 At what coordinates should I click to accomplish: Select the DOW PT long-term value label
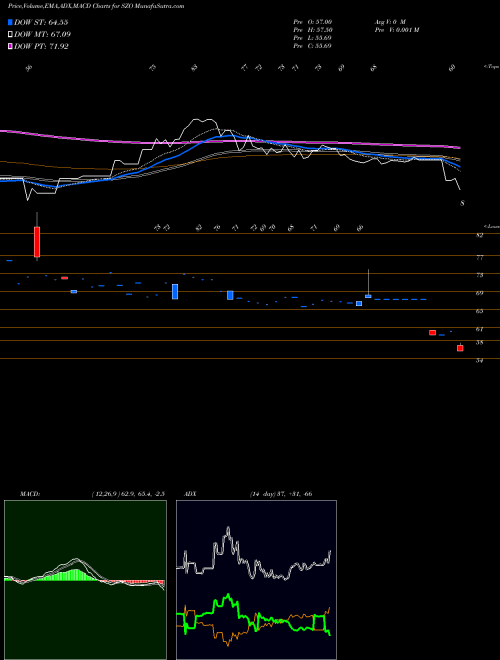(41, 46)
